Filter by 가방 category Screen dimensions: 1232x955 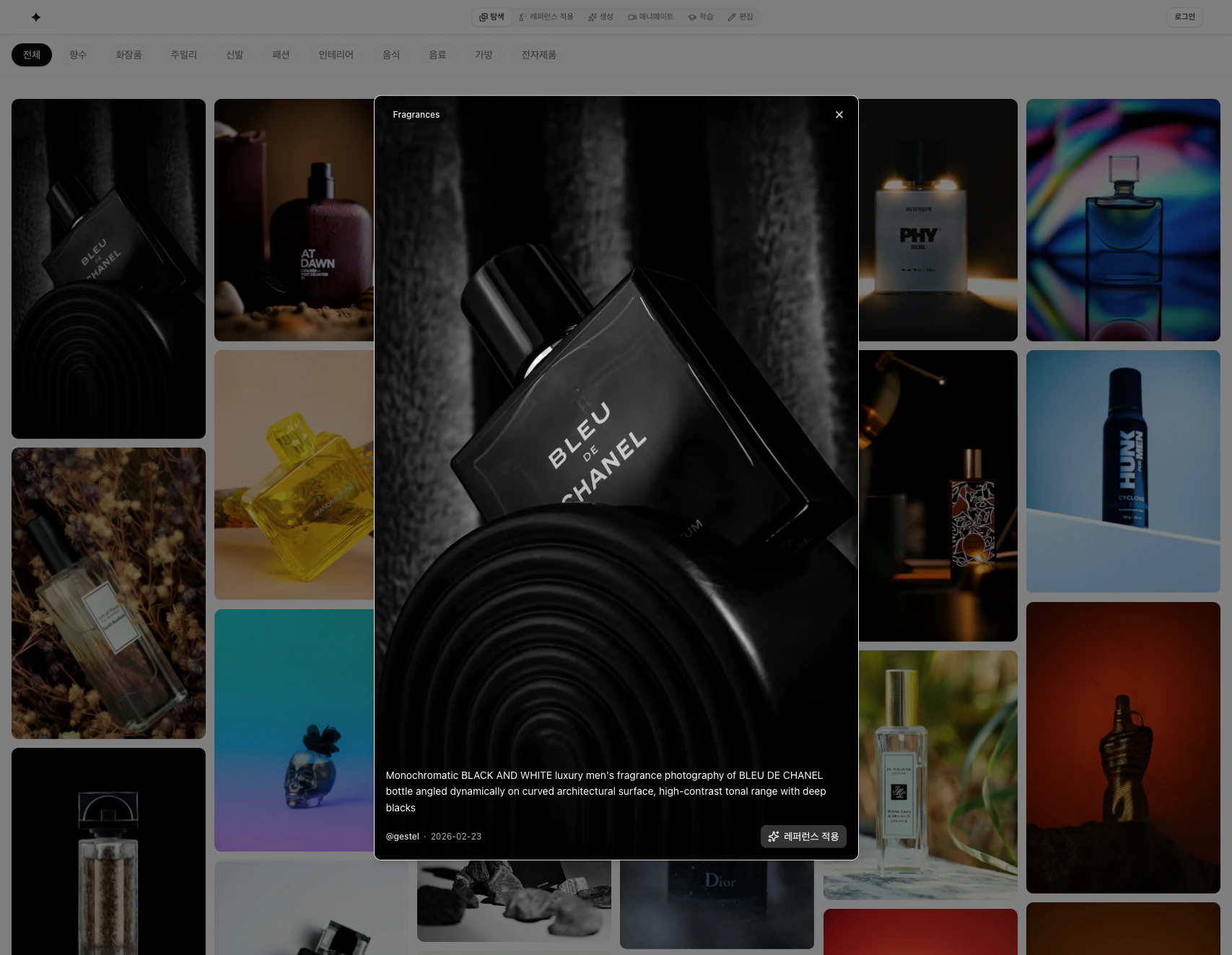point(484,55)
